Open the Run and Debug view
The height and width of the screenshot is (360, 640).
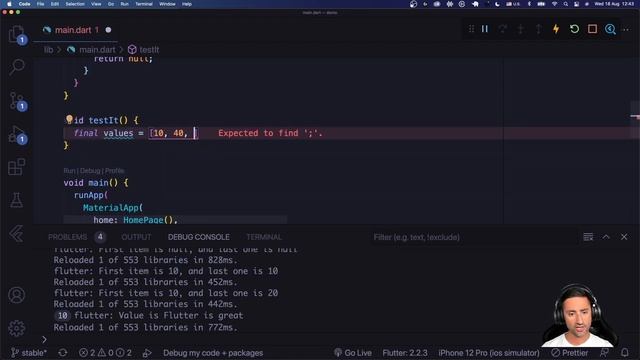point(17,134)
